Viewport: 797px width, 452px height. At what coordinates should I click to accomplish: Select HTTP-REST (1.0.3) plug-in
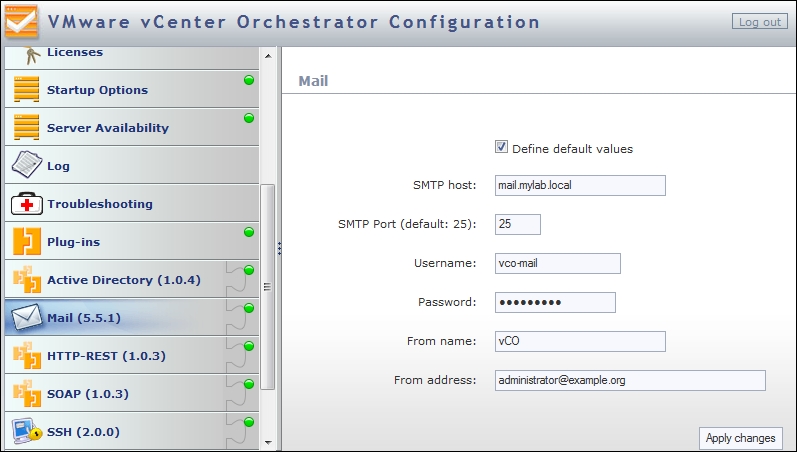tap(132, 355)
